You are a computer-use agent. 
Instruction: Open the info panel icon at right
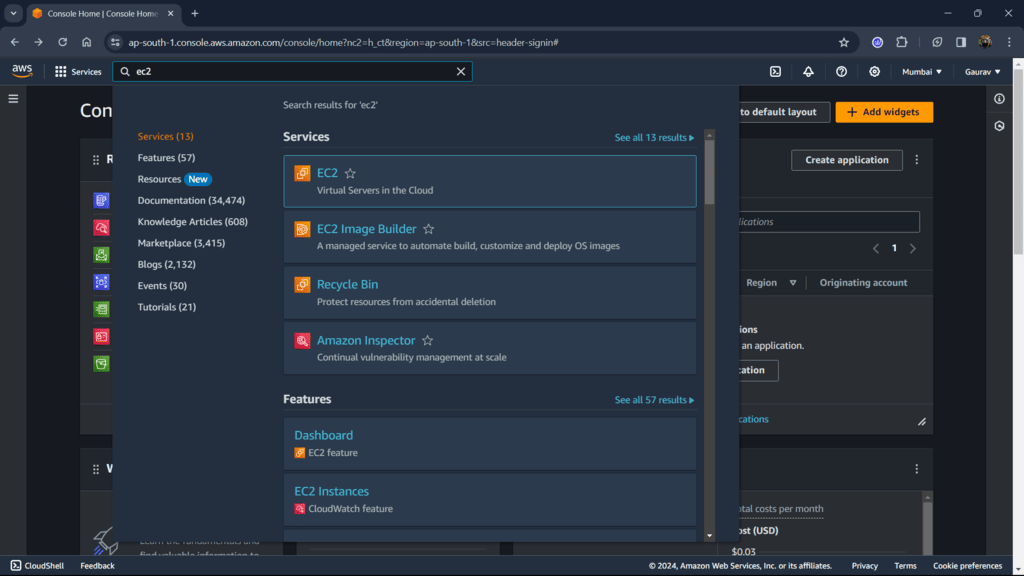[x=999, y=99]
